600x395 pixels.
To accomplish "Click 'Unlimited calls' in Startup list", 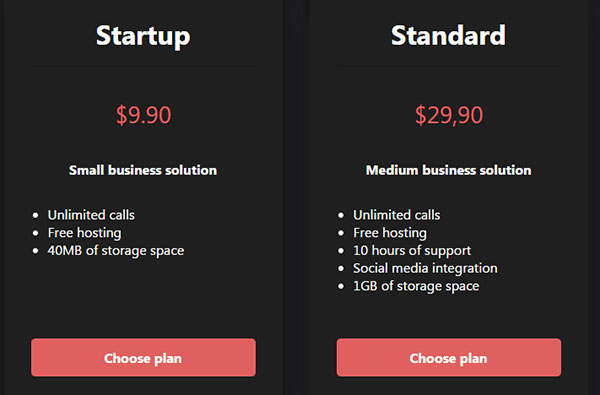I will click(91, 215).
